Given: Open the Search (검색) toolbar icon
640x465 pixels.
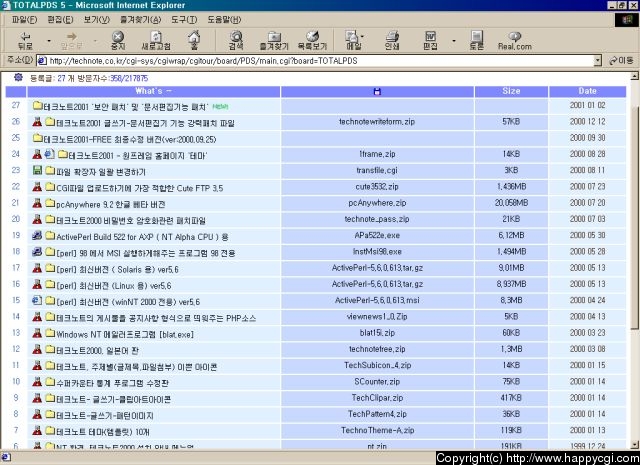Looking at the screenshot, I should coord(236,41).
